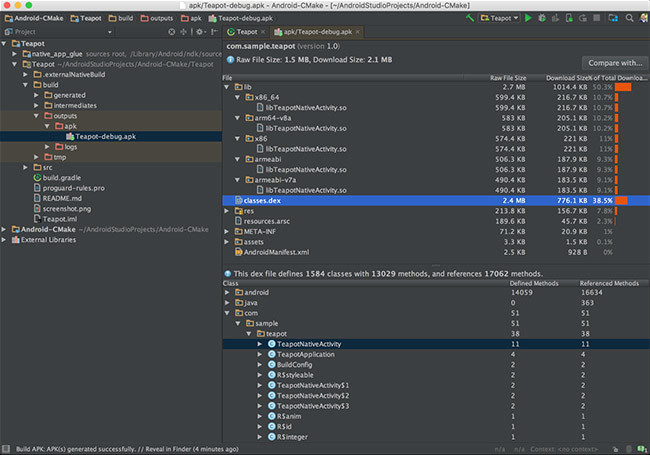Select TeapotApplication class row
This screenshot has width=650, height=455.
pyautogui.click(x=436, y=354)
